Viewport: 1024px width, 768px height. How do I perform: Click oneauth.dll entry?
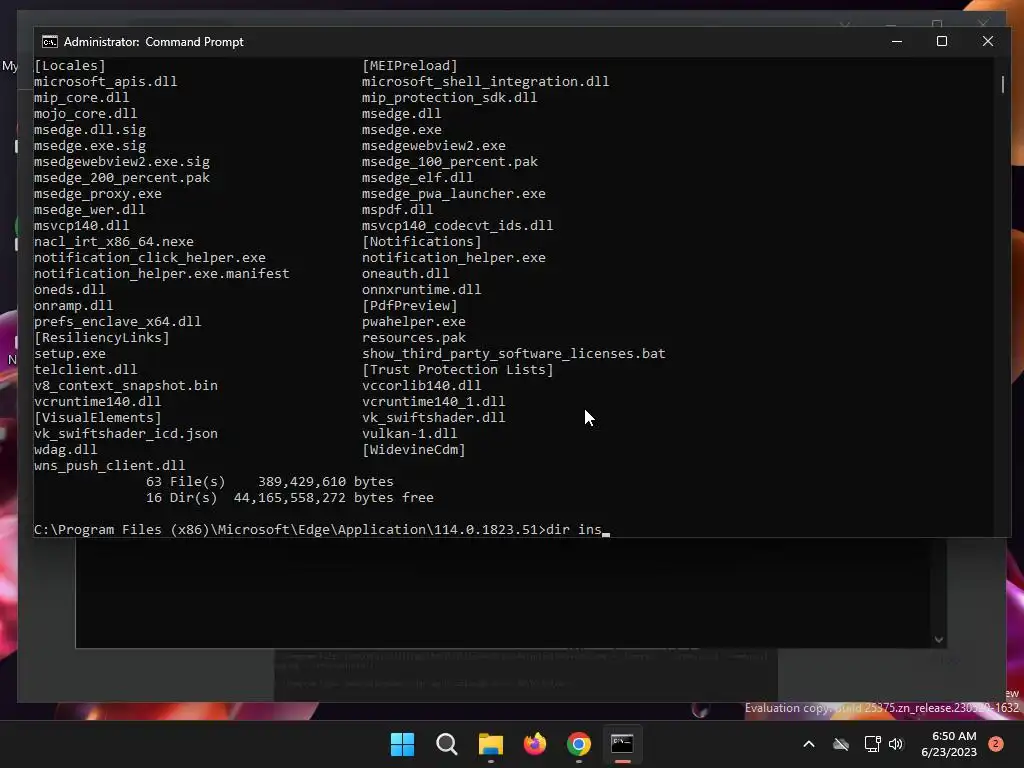[406, 274]
